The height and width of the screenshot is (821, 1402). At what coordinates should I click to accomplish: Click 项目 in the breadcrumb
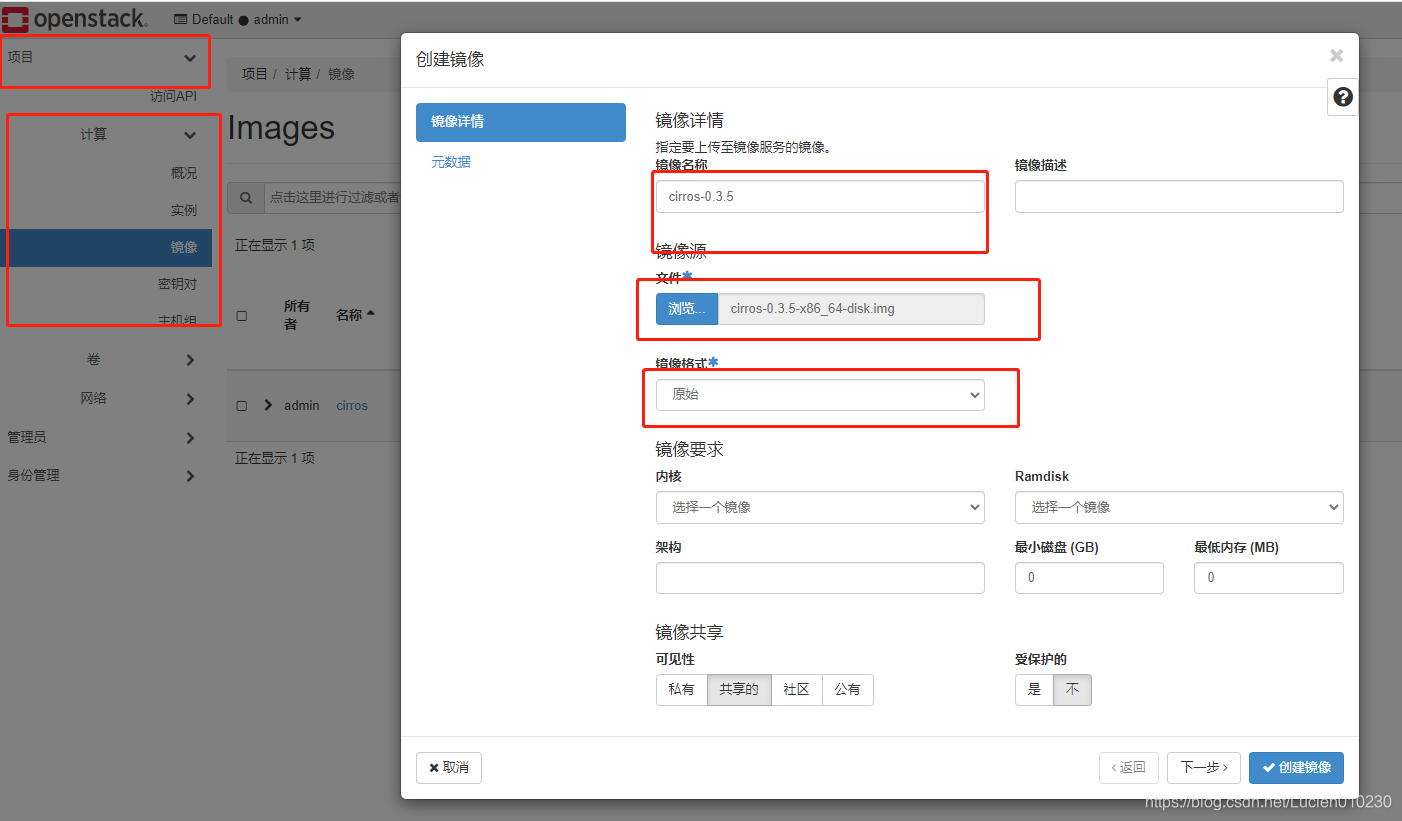click(x=255, y=74)
